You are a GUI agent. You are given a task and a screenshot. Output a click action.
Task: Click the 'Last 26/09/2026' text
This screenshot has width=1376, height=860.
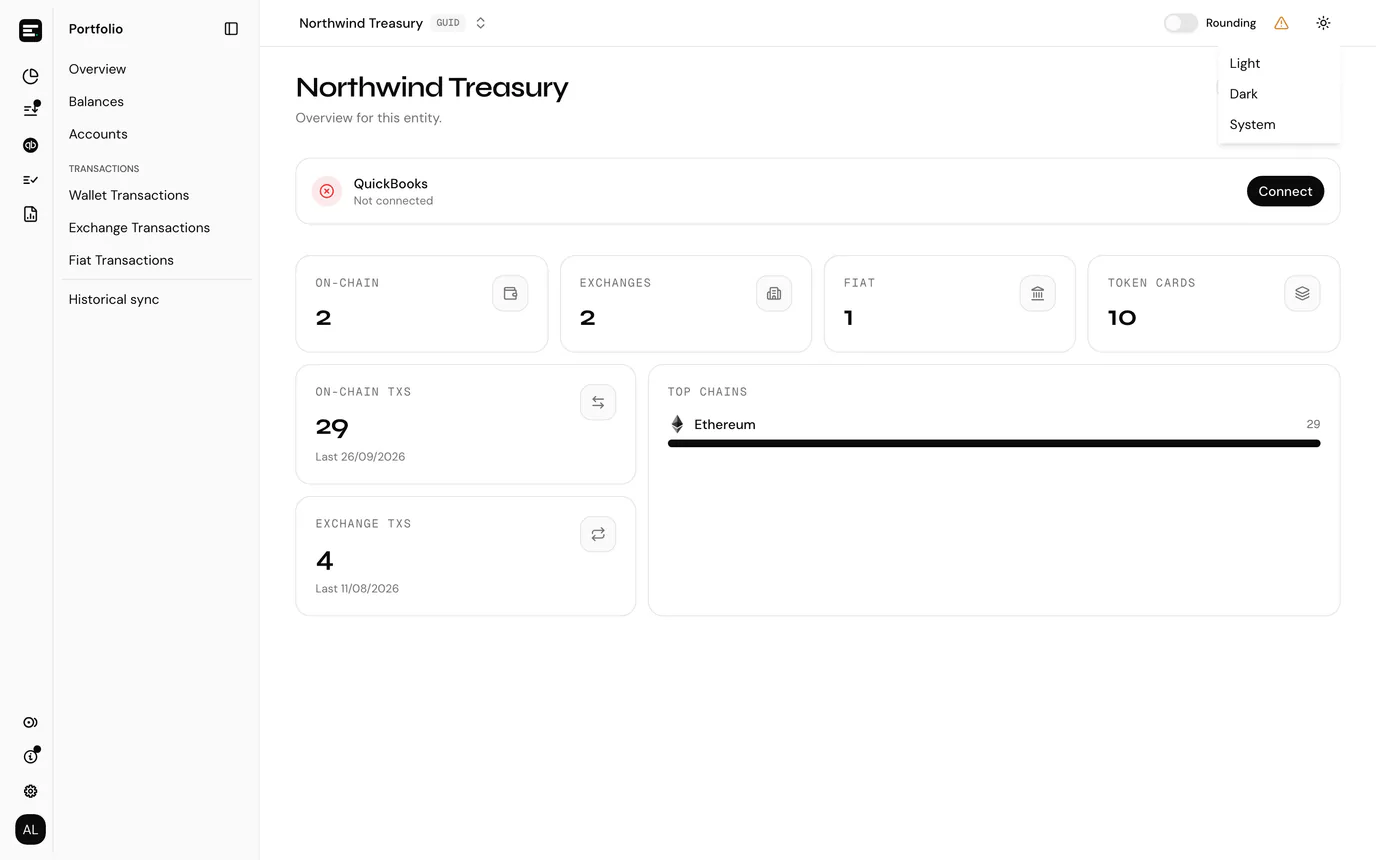point(360,457)
